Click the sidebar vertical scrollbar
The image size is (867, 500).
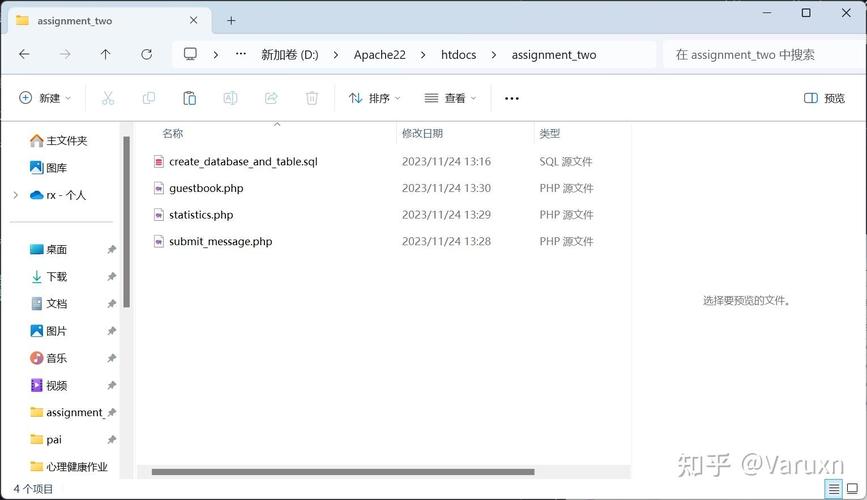[x=127, y=221]
